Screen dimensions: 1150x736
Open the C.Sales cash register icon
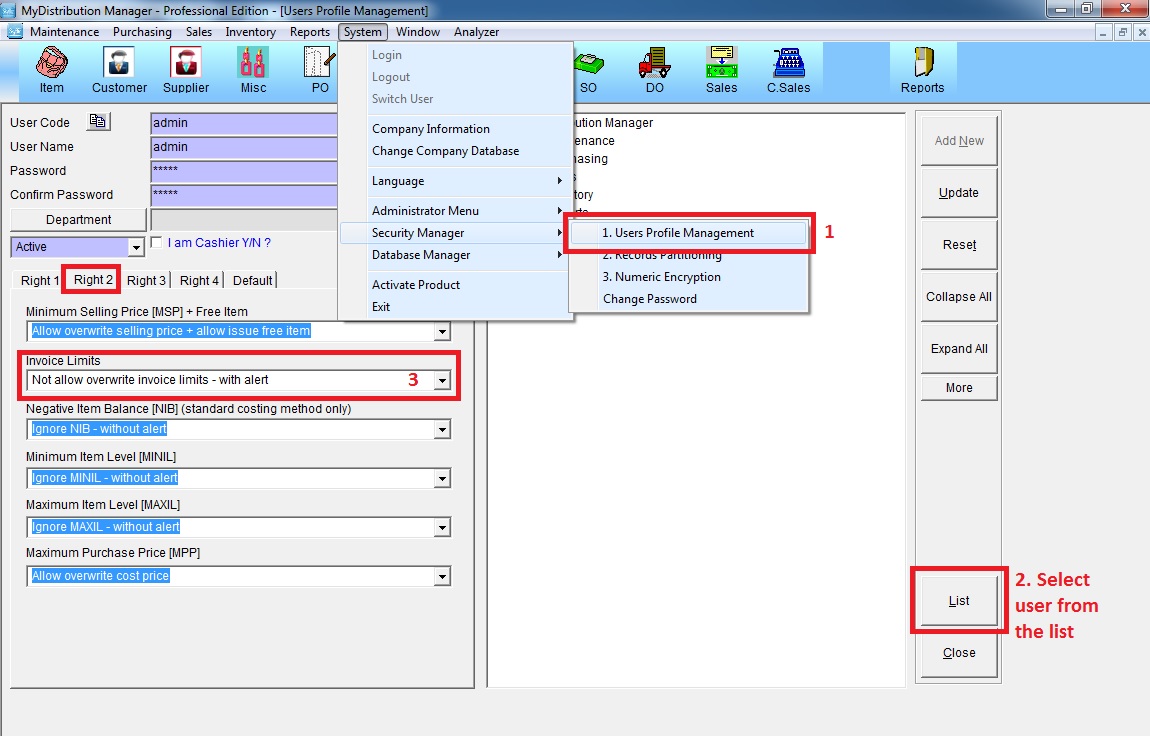[788, 70]
